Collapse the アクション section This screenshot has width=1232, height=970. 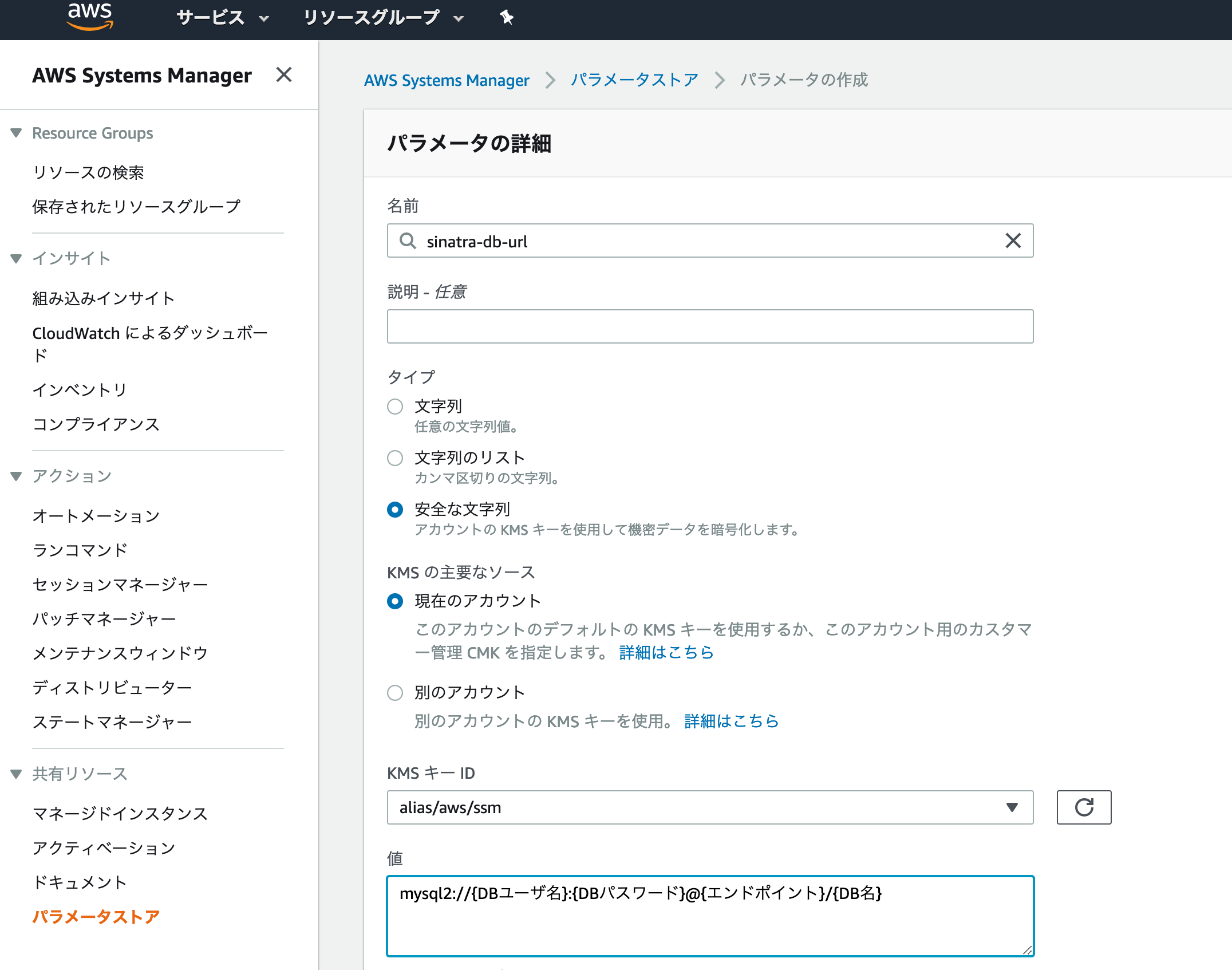click(x=16, y=476)
